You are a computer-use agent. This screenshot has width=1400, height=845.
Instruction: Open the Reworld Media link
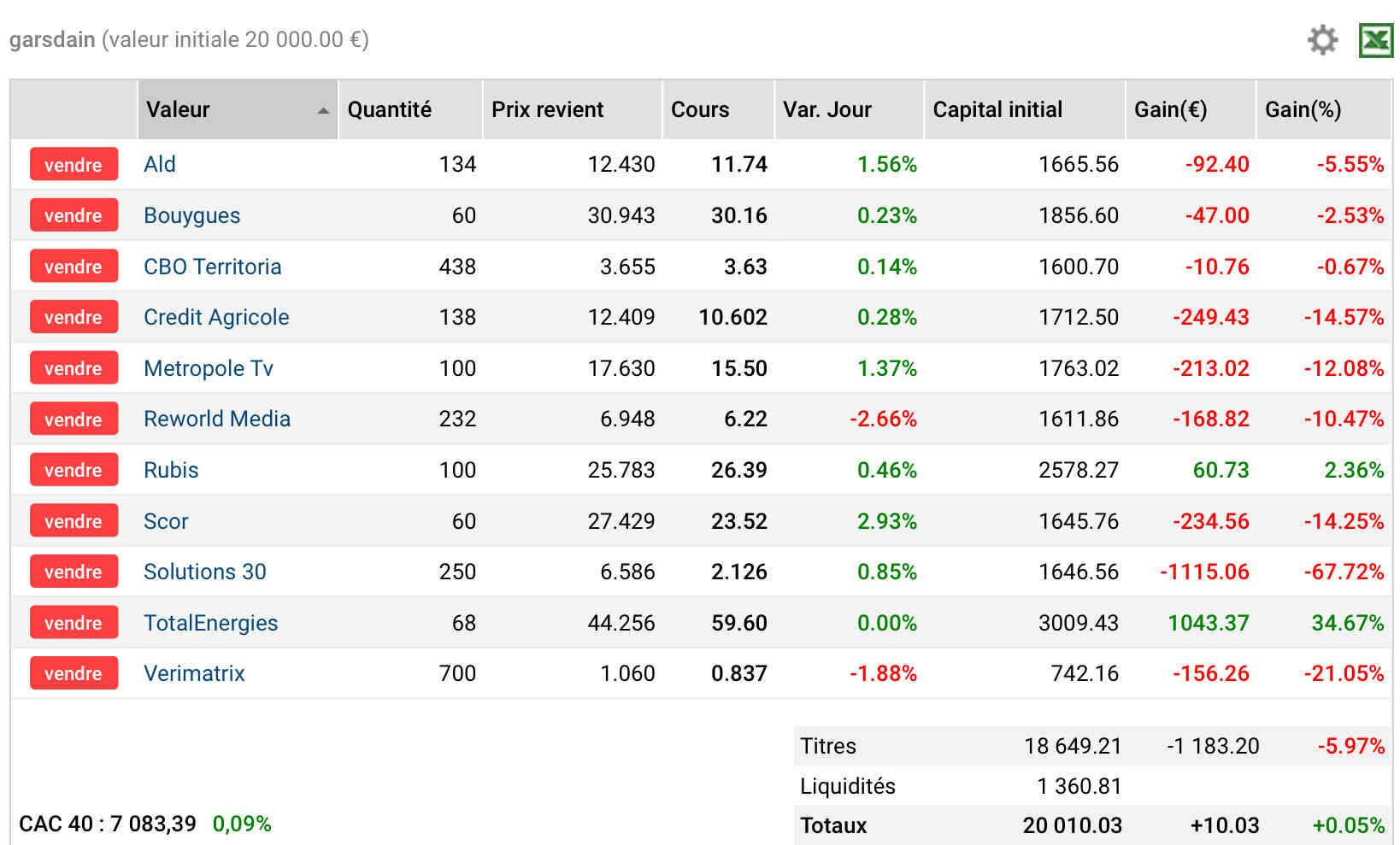tap(217, 419)
